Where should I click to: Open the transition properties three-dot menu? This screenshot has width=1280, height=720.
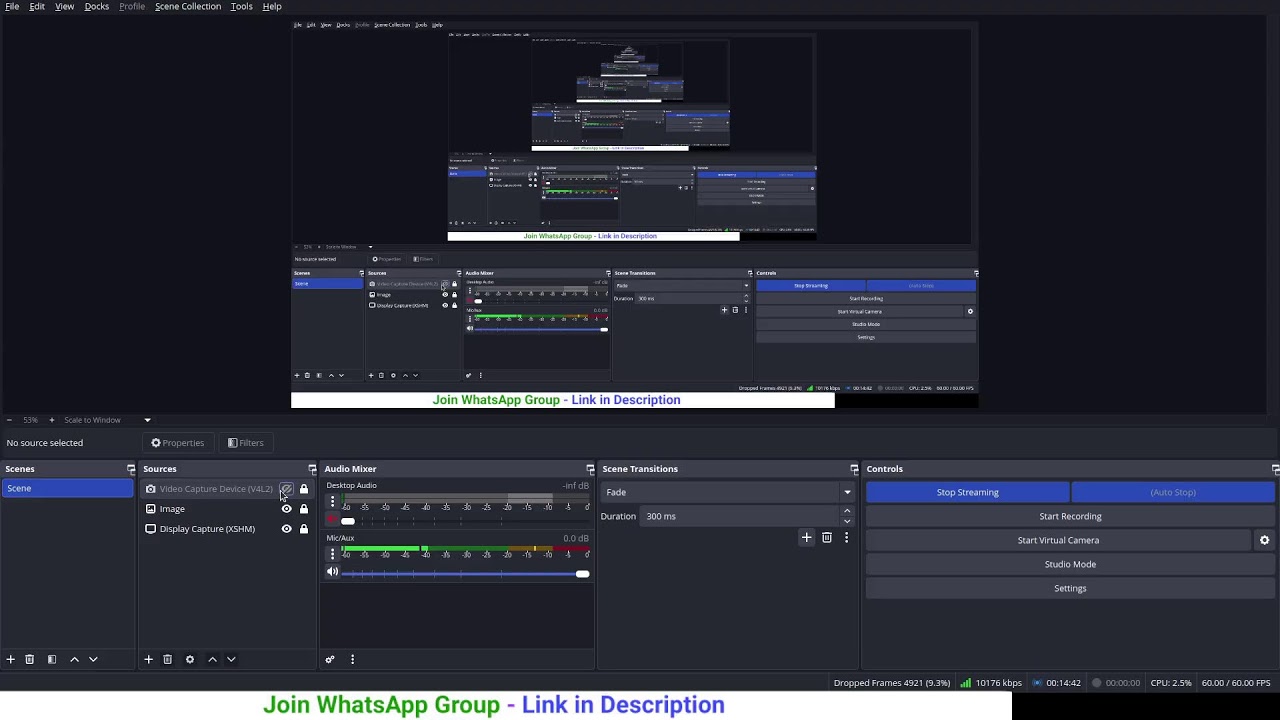[846, 538]
